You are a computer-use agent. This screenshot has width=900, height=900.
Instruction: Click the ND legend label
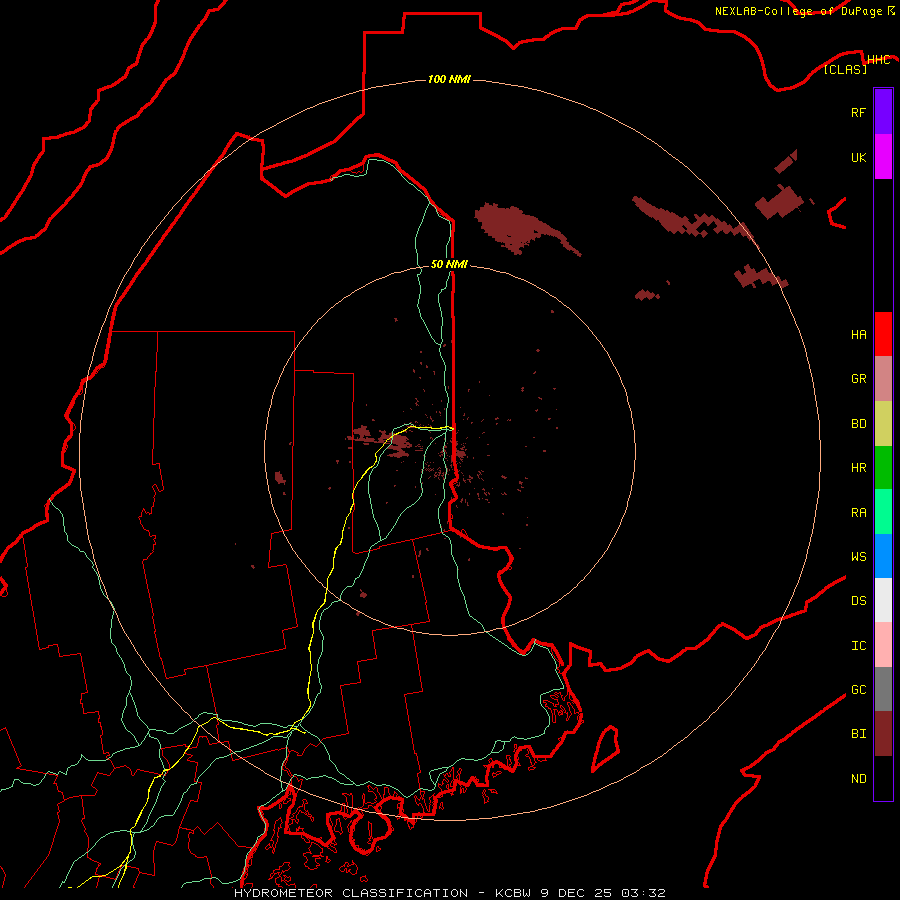(858, 779)
